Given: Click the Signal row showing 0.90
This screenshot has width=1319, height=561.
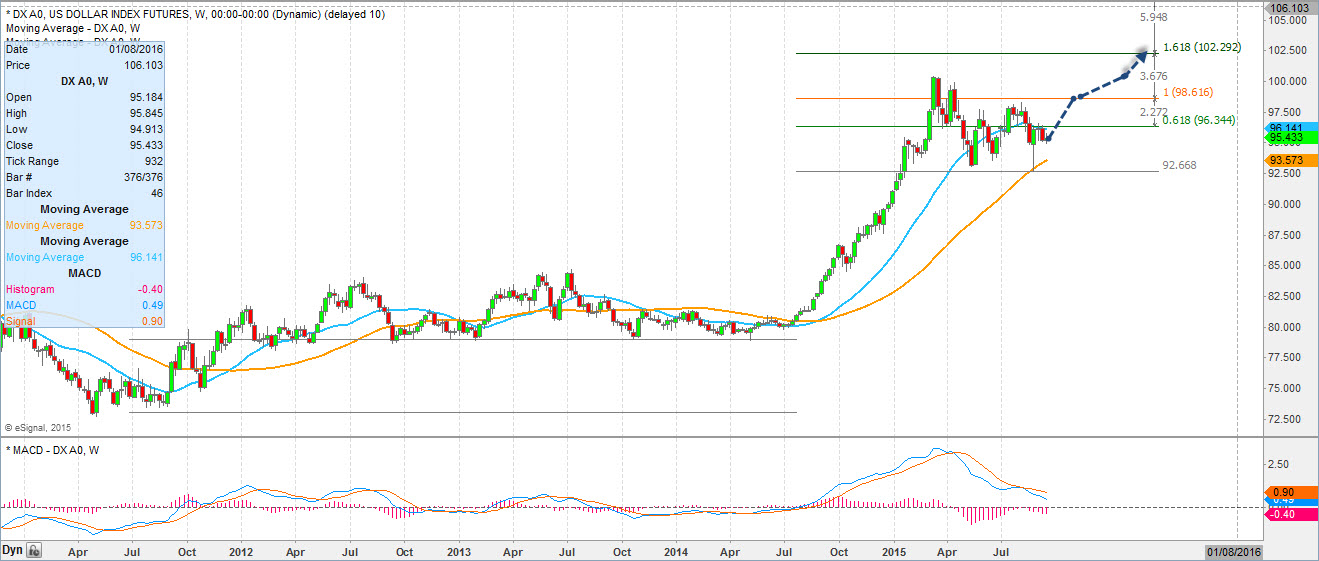Looking at the screenshot, I should (84, 321).
